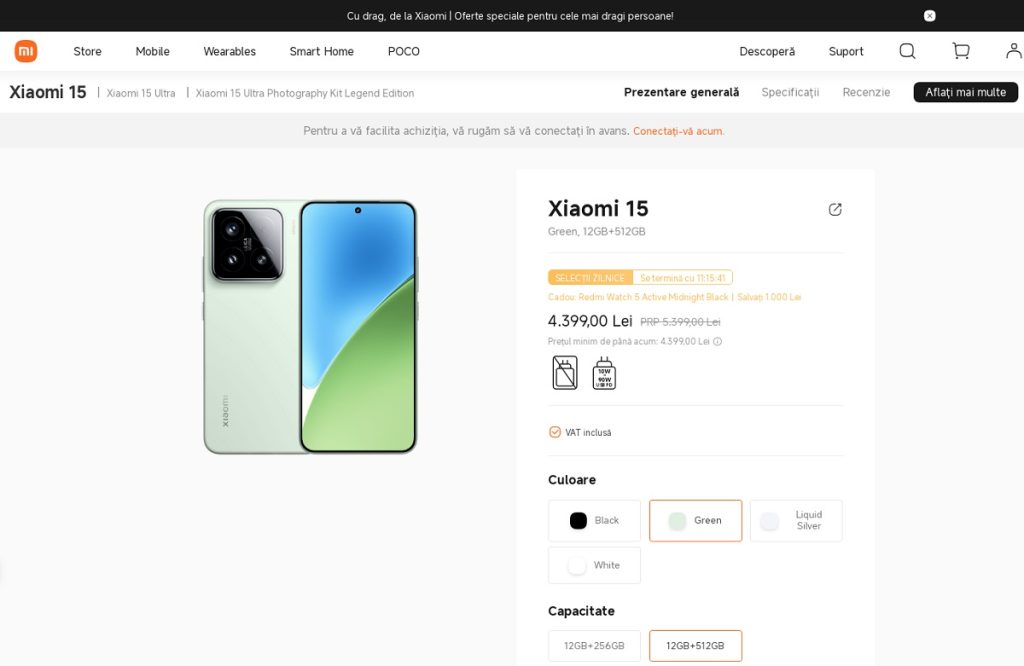
Task: Select the 12GB+256GB capacity option
Action: tap(594, 646)
